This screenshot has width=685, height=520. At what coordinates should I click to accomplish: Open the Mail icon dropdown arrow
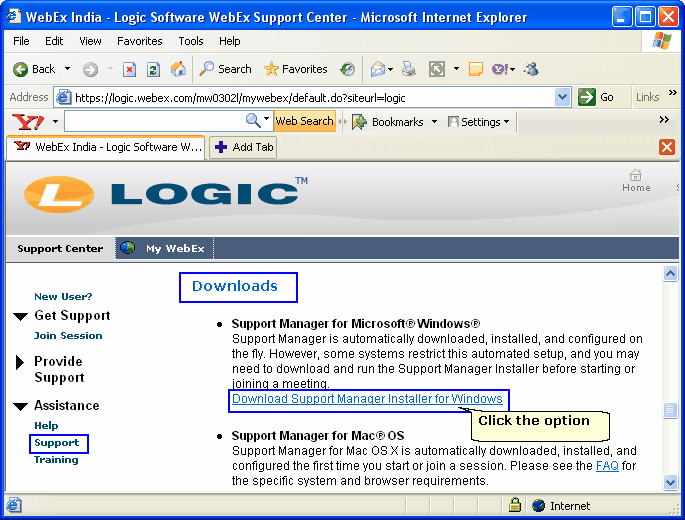(390, 69)
